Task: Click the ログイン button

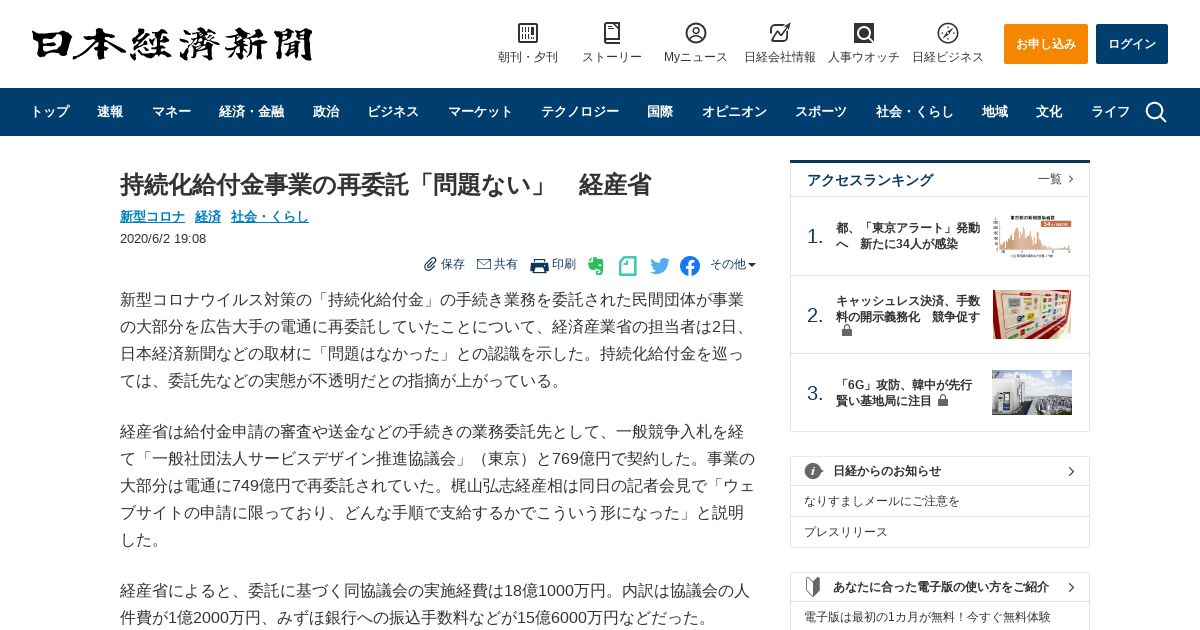Action: [x=1132, y=44]
